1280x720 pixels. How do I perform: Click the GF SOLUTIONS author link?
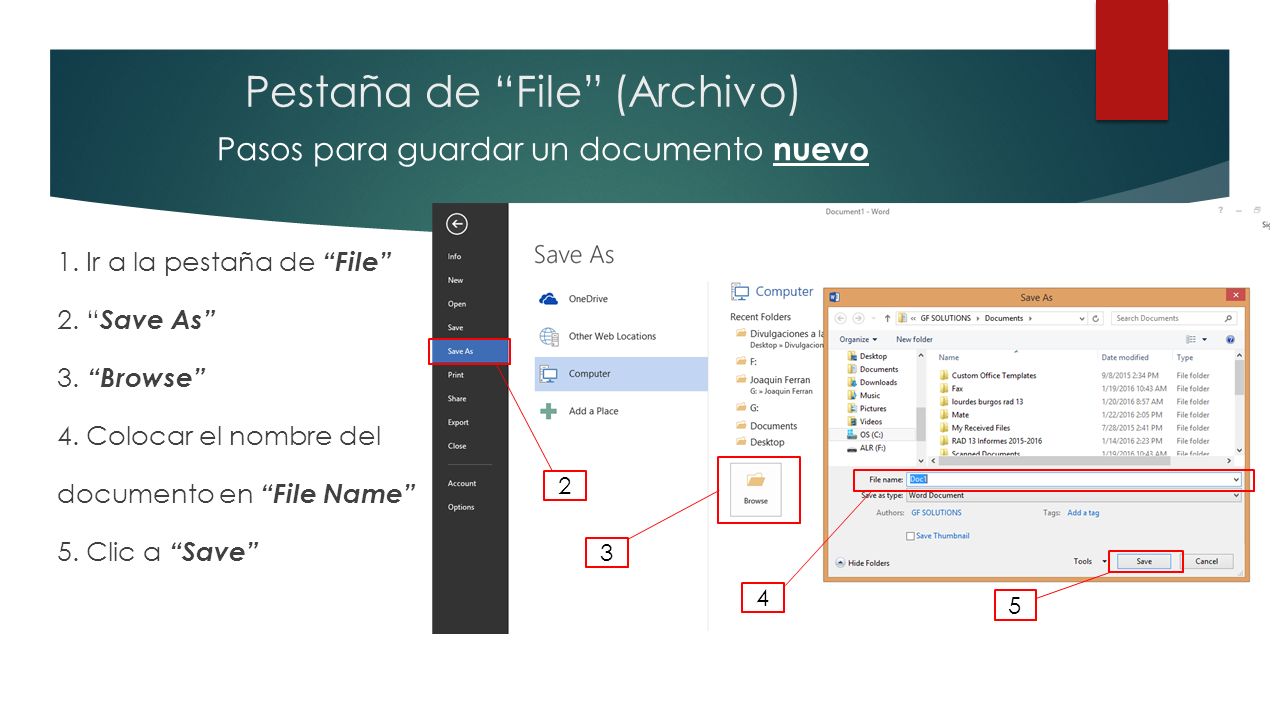[936, 513]
